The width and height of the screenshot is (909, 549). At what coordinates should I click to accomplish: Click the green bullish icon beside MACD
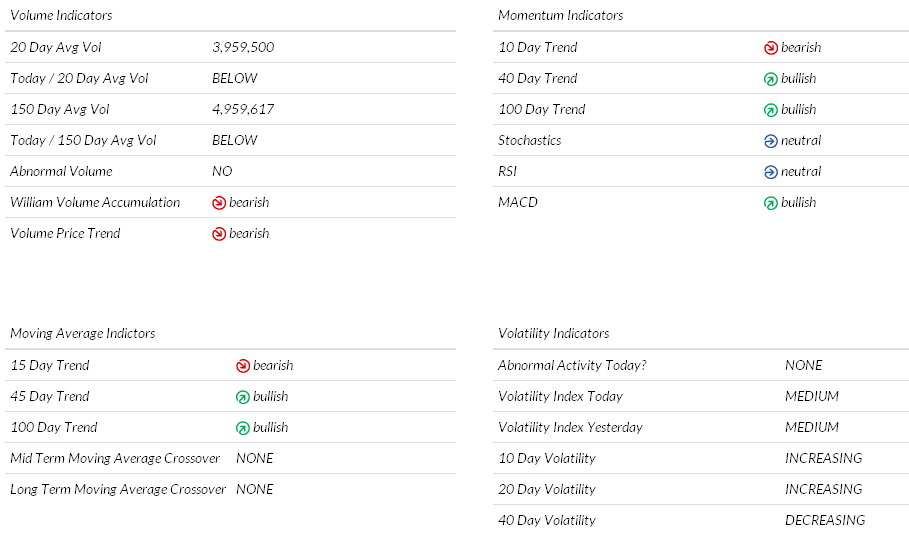pyautogui.click(x=770, y=203)
